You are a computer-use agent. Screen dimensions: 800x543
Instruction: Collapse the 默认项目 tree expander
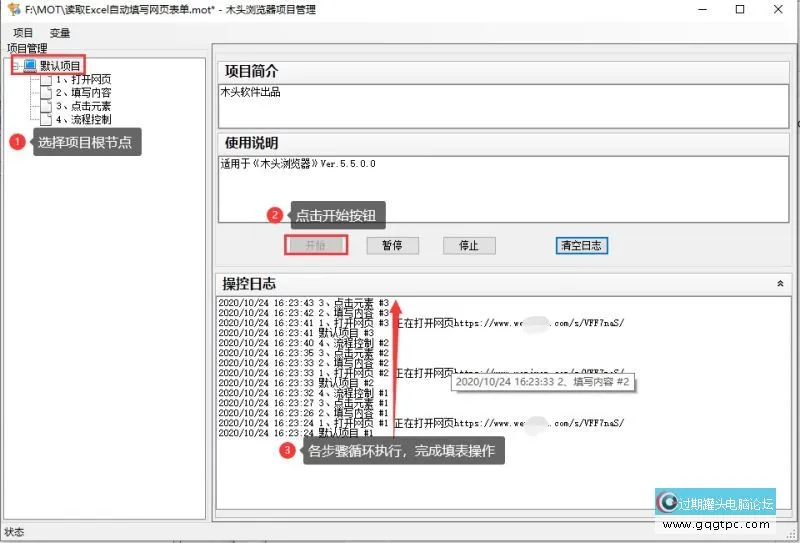coord(16,66)
